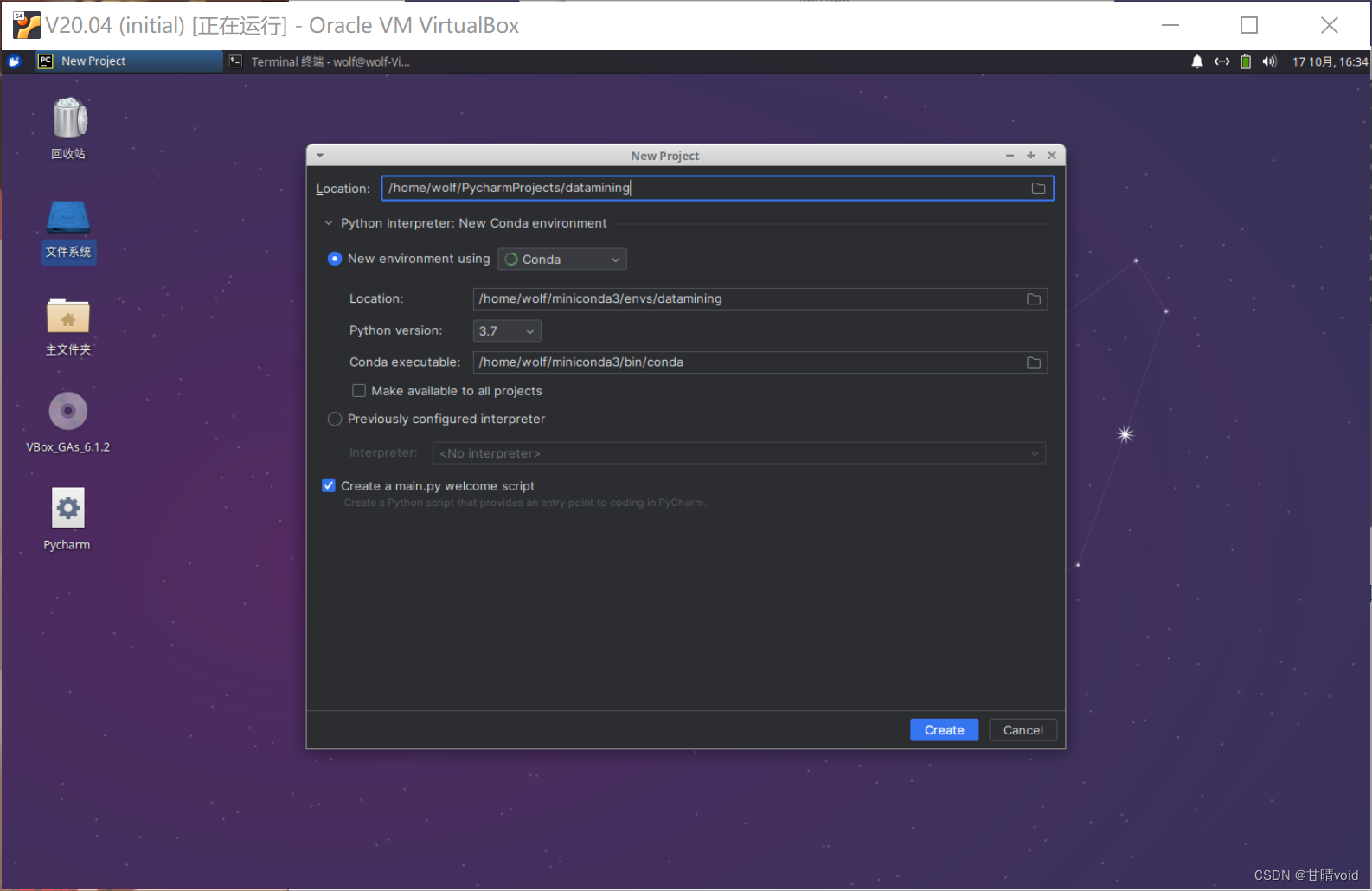Screen dimensions: 1372x891
Task: Open the notification bell in panel
Action: (1197, 61)
